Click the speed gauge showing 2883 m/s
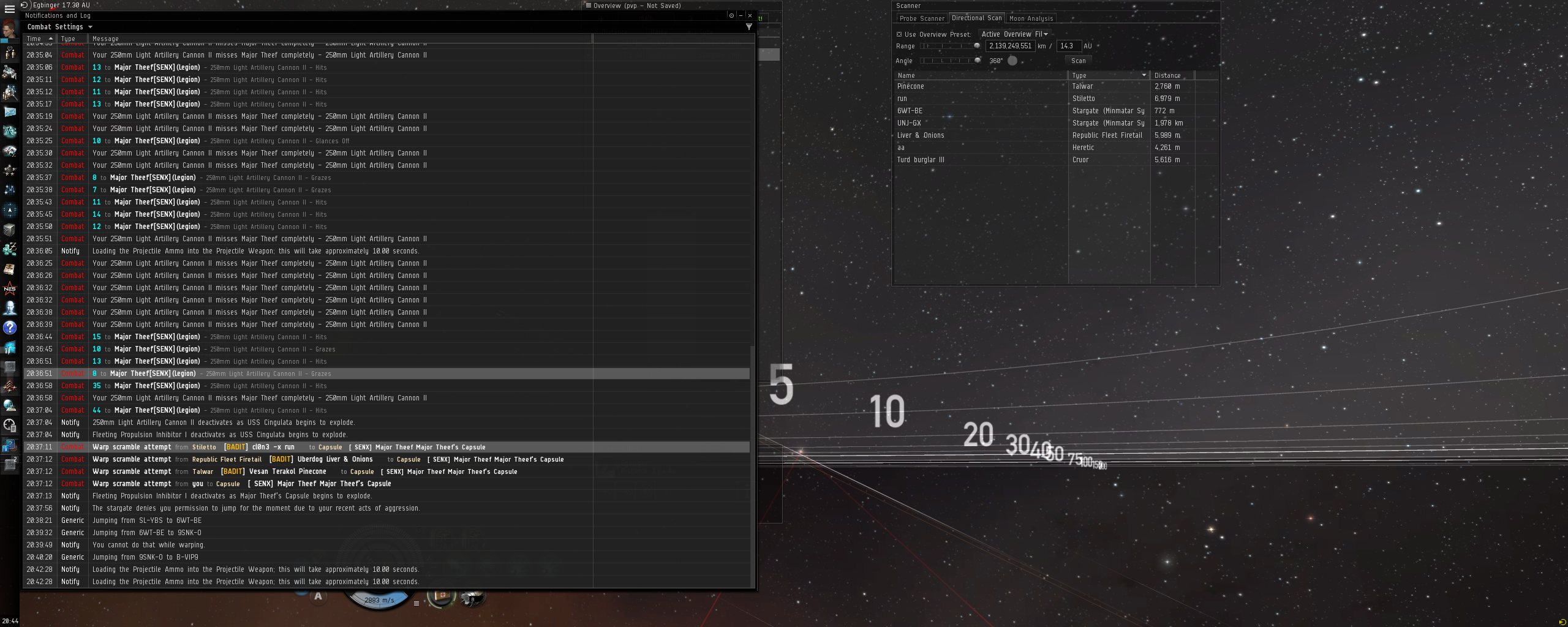Image resolution: width=1568 pixels, height=627 pixels. pyautogui.click(x=379, y=600)
